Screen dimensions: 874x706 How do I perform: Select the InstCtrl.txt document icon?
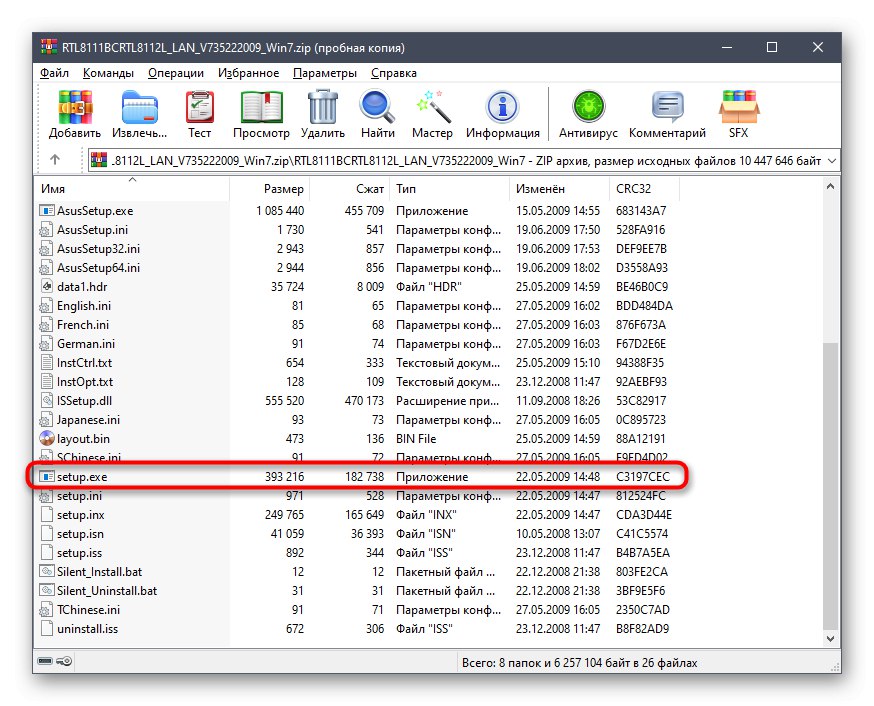47,363
